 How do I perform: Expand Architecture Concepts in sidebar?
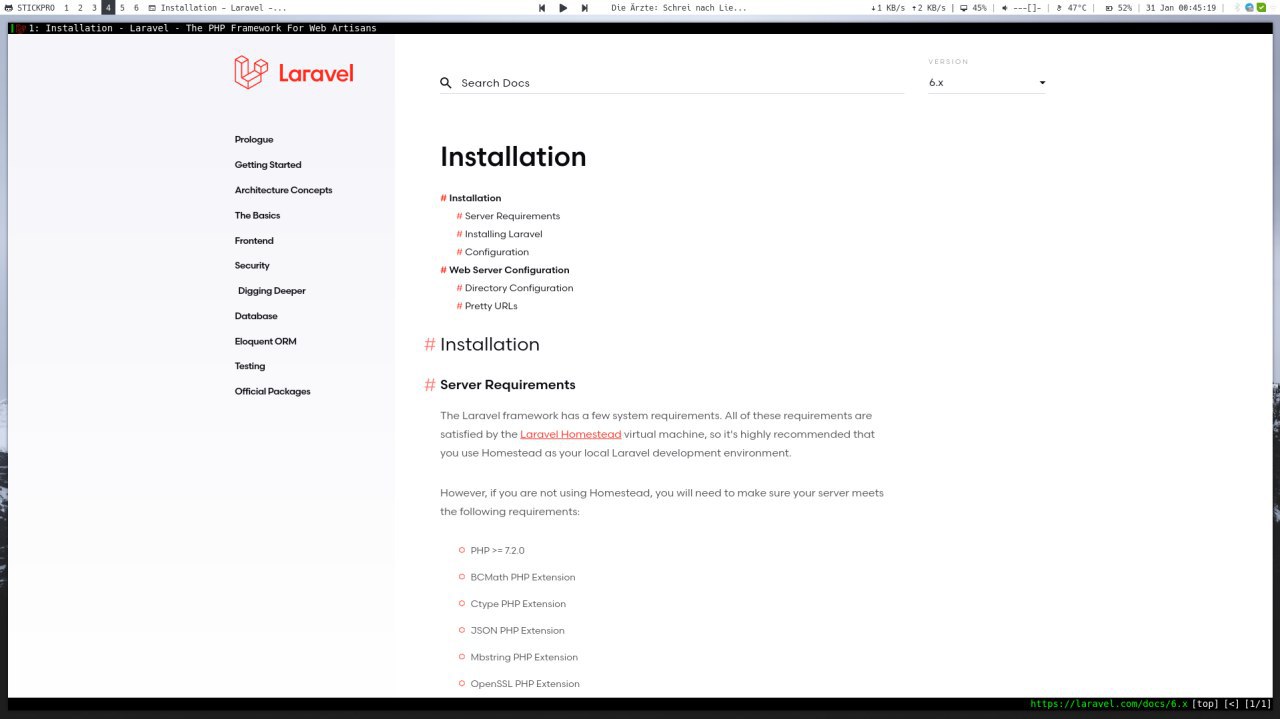(283, 190)
